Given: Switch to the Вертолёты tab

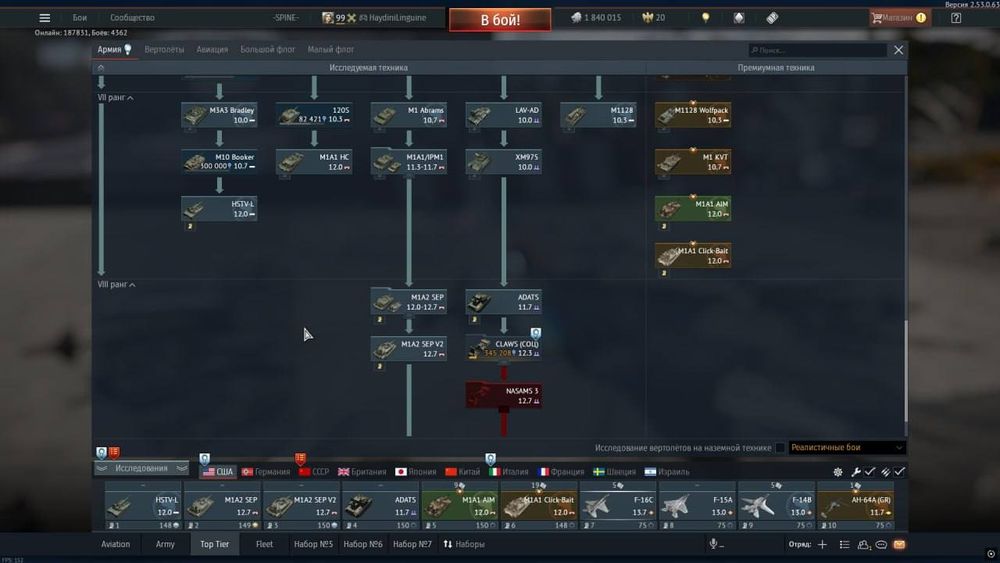Looking at the screenshot, I should click(x=164, y=49).
